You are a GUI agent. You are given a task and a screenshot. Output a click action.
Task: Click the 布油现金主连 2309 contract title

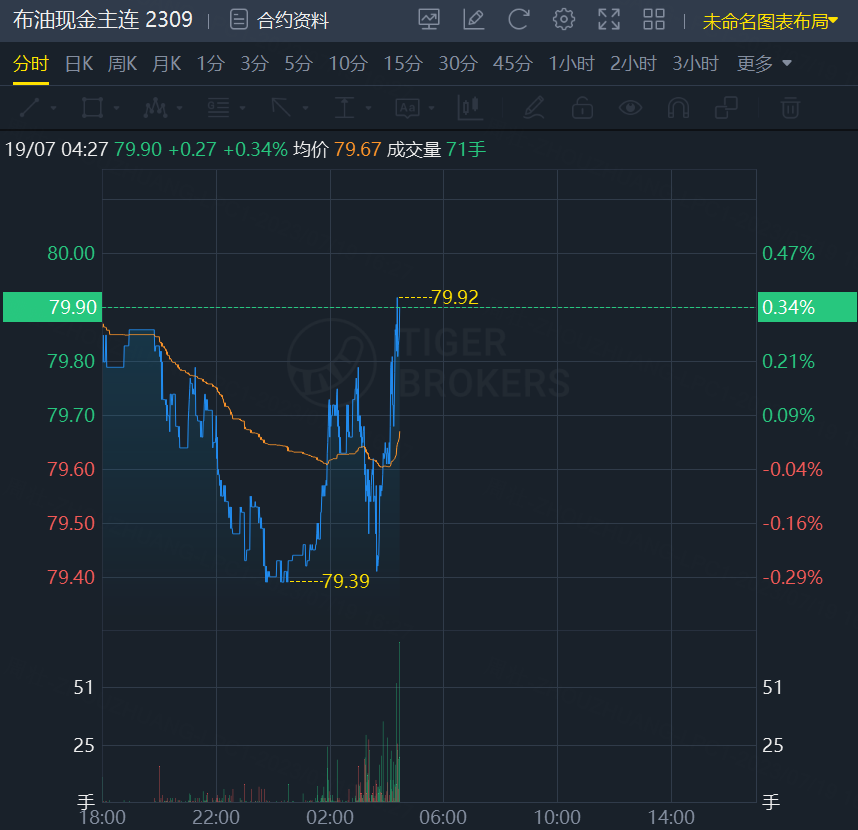(103, 20)
